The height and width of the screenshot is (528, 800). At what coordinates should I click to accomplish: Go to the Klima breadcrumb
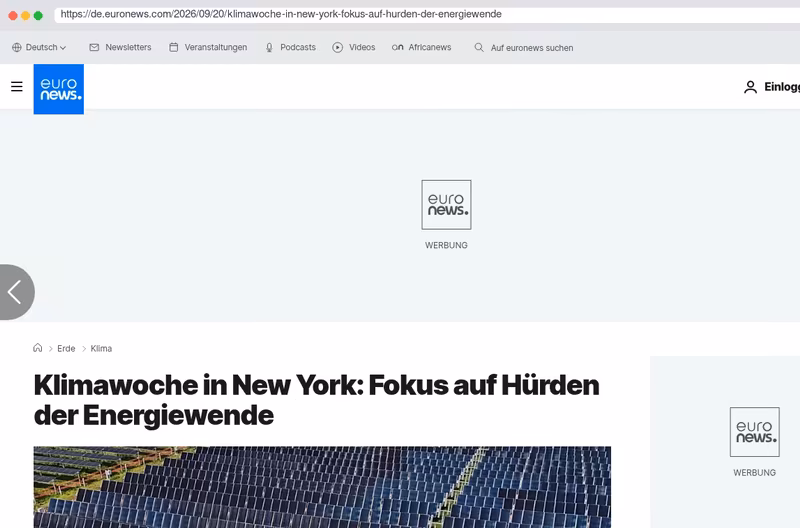point(101,348)
